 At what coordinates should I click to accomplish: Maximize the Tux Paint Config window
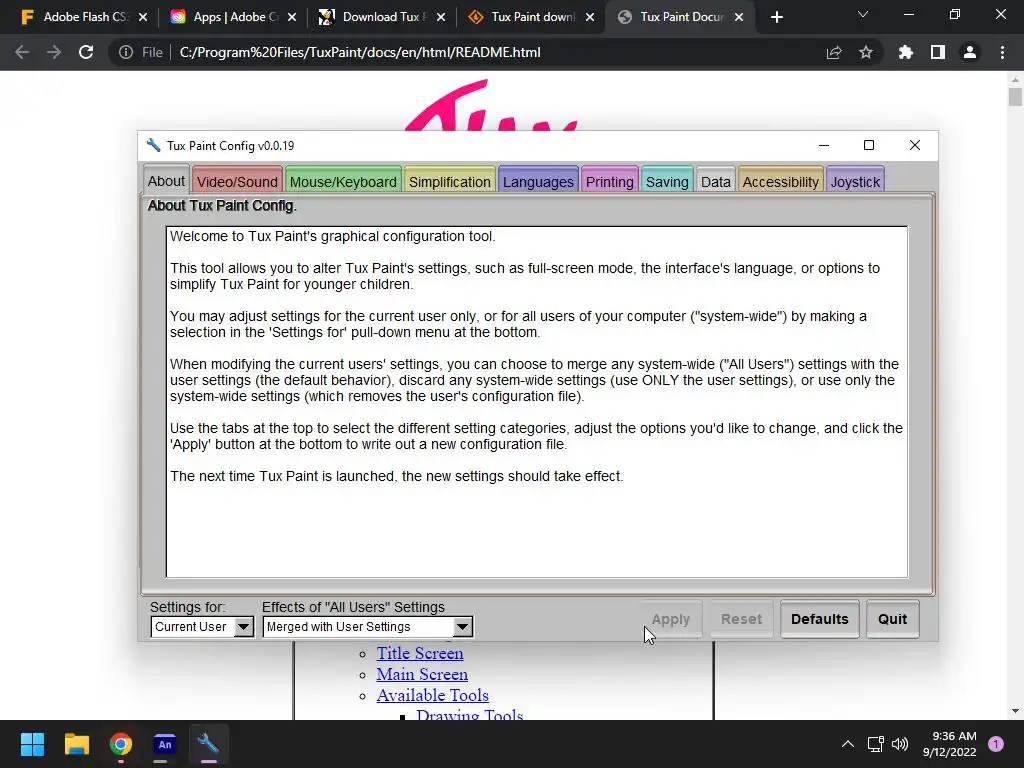[x=869, y=145]
